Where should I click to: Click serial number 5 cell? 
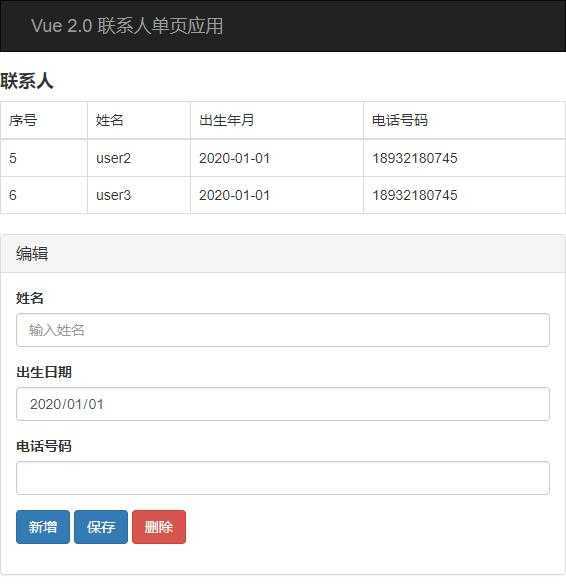point(44,158)
